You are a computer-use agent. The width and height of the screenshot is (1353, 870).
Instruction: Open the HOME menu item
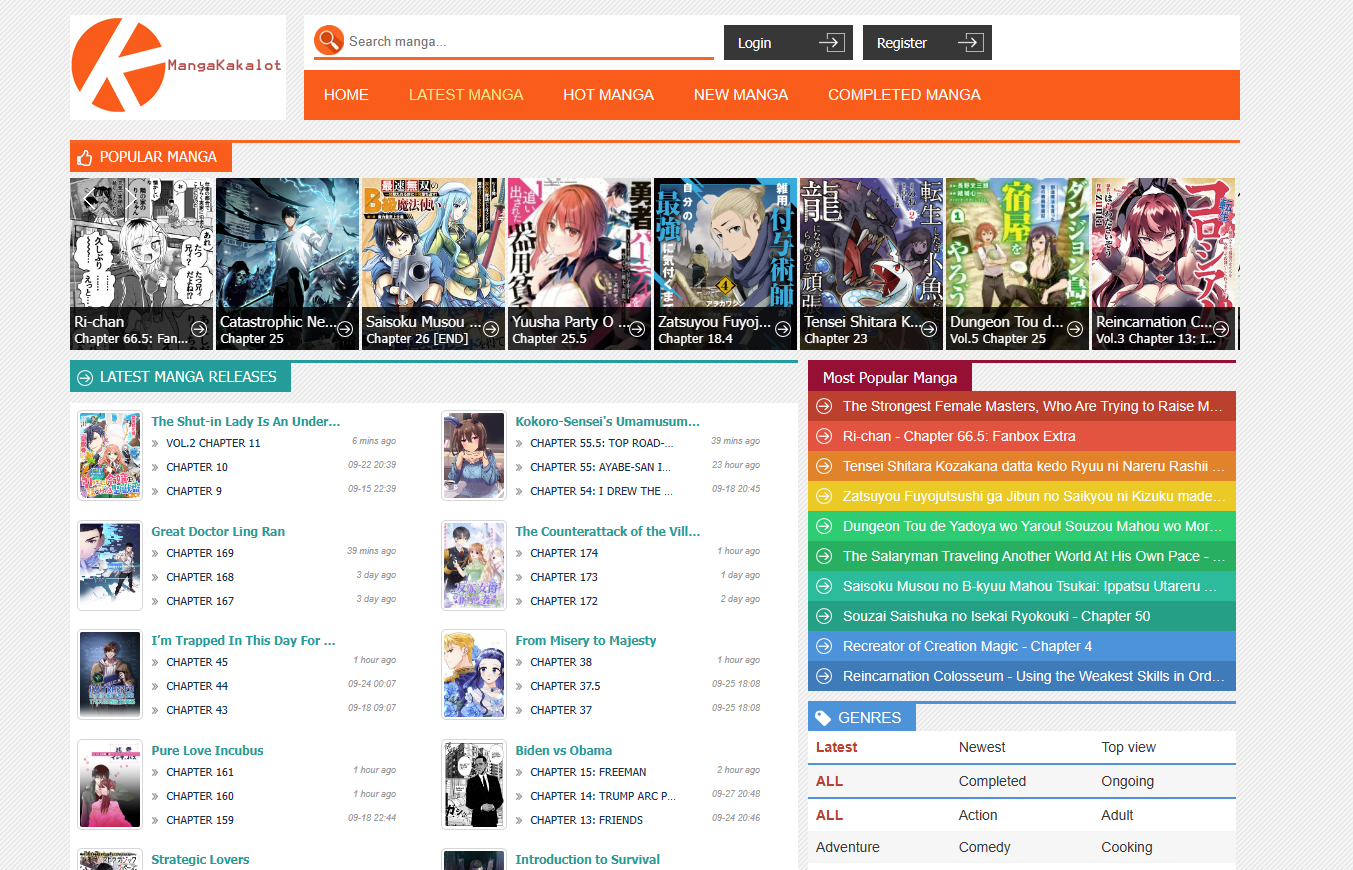(x=346, y=95)
